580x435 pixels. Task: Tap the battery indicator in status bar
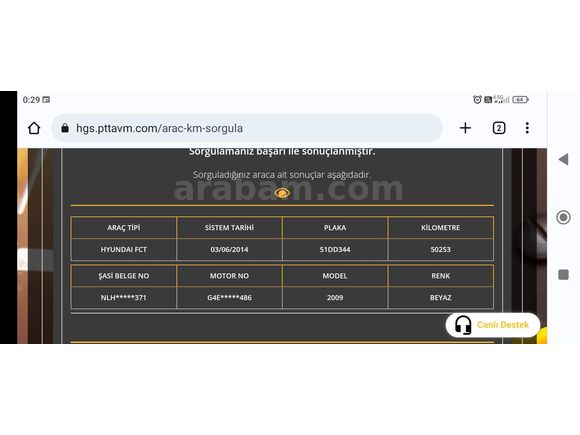[520, 100]
